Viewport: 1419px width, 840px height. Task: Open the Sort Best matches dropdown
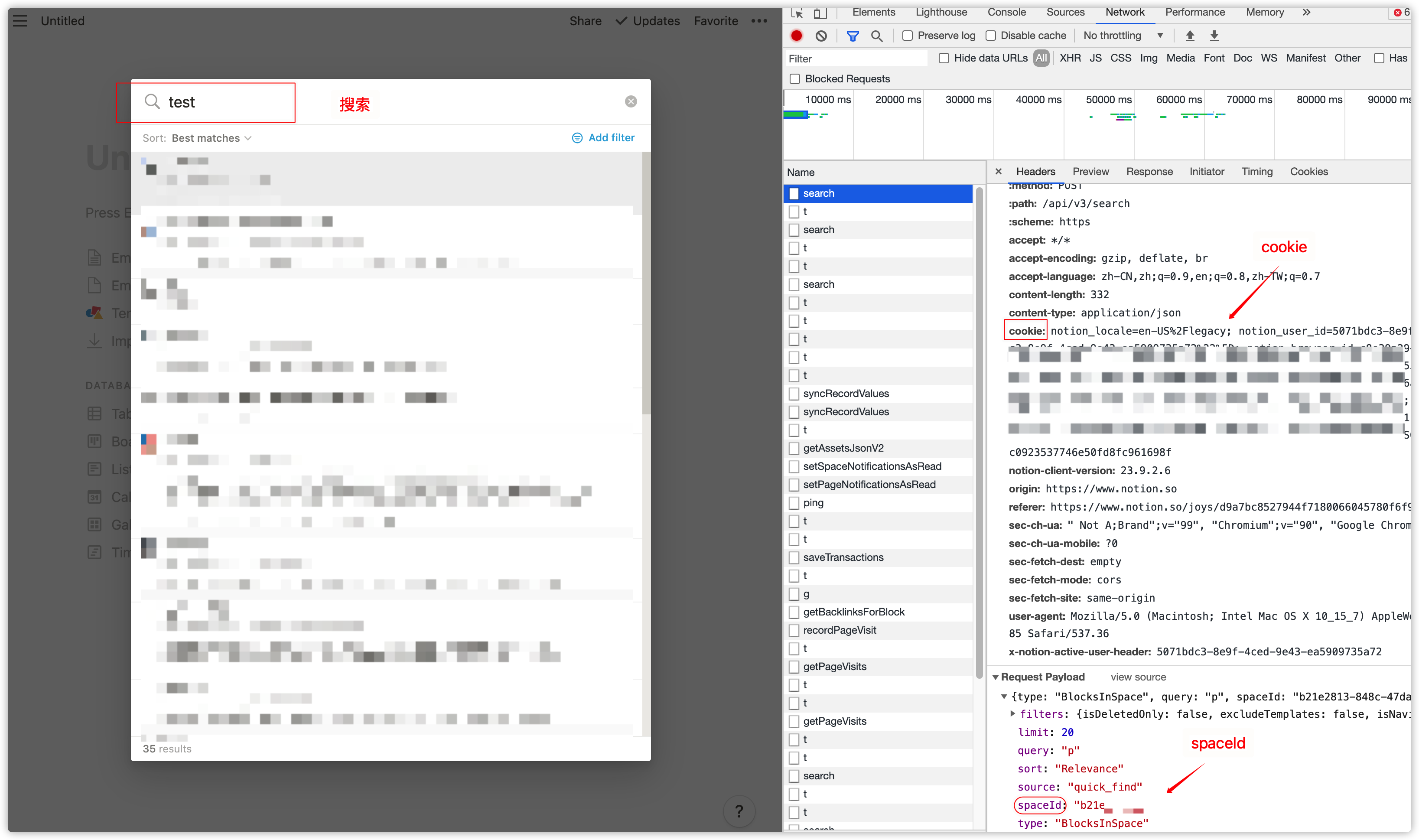[211, 138]
